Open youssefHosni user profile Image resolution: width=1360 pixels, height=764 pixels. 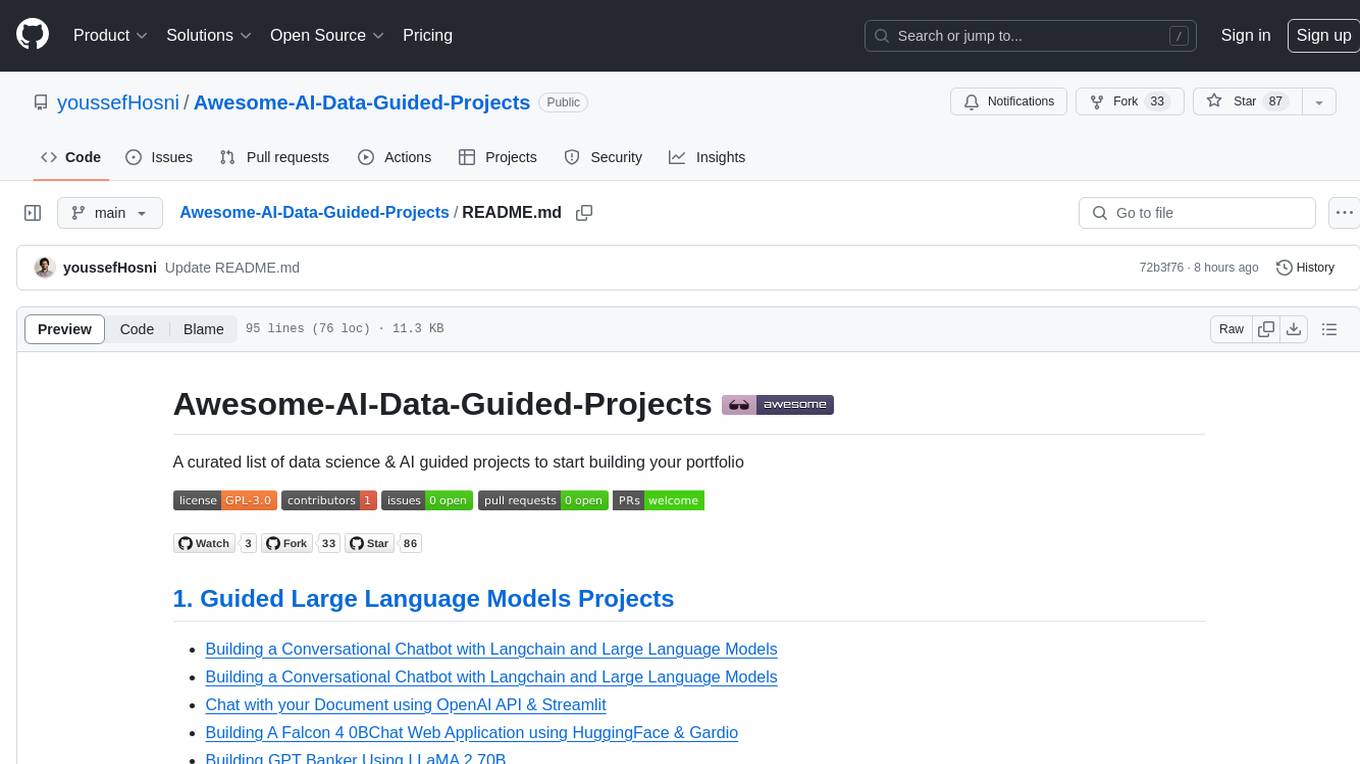(x=118, y=102)
